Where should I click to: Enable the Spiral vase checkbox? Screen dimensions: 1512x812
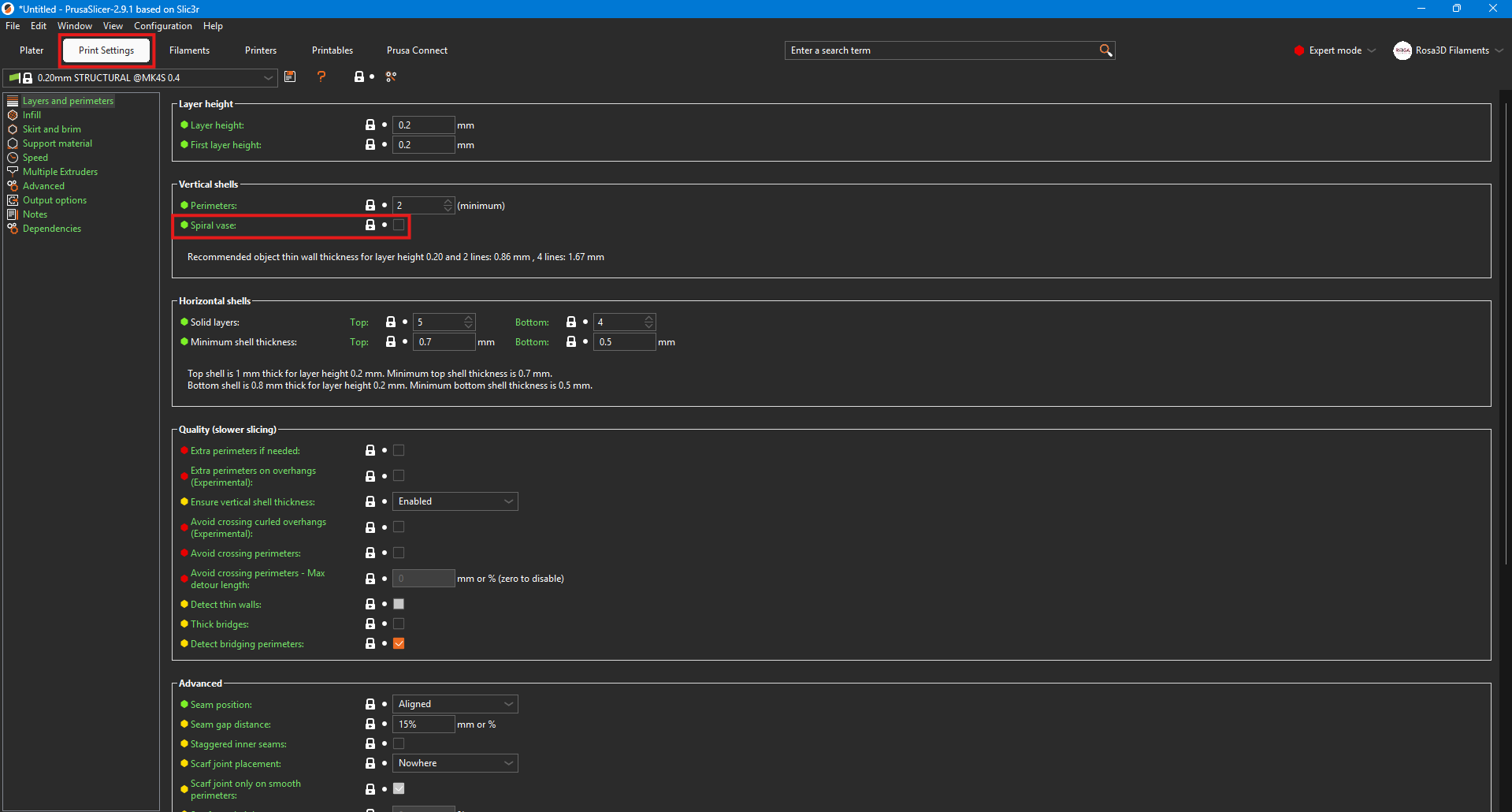399,225
